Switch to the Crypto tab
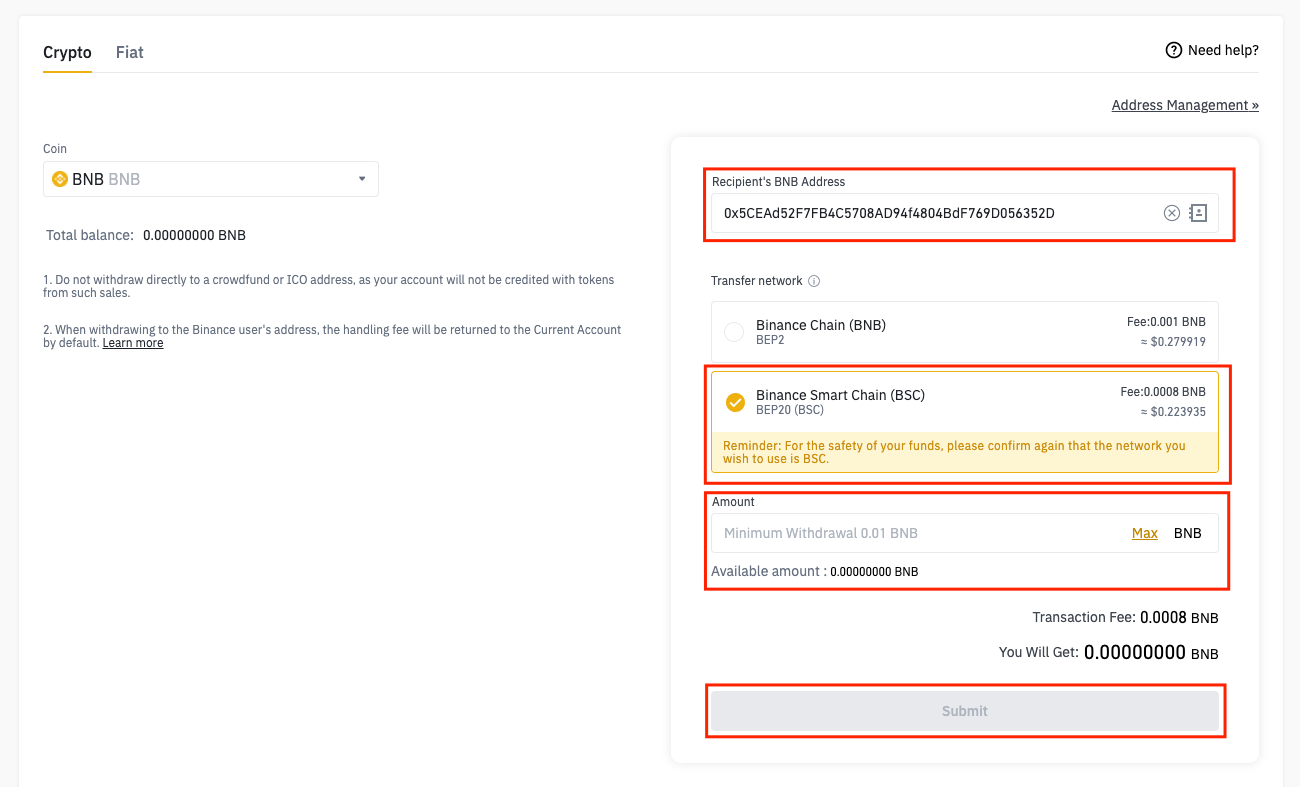Viewport: 1300px width, 787px height. 67,52
